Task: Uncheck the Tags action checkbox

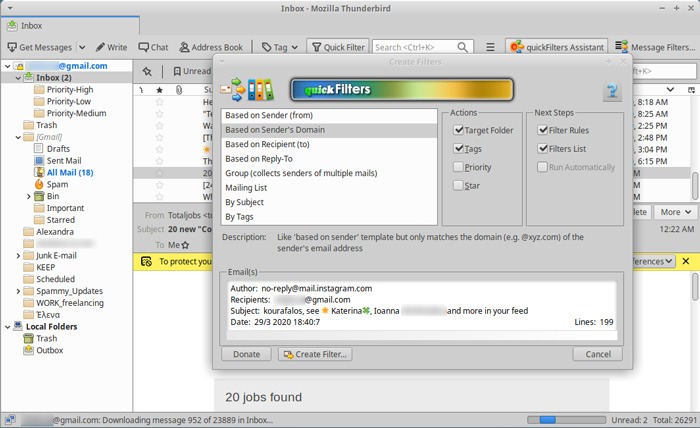Action: pos(458,148)
